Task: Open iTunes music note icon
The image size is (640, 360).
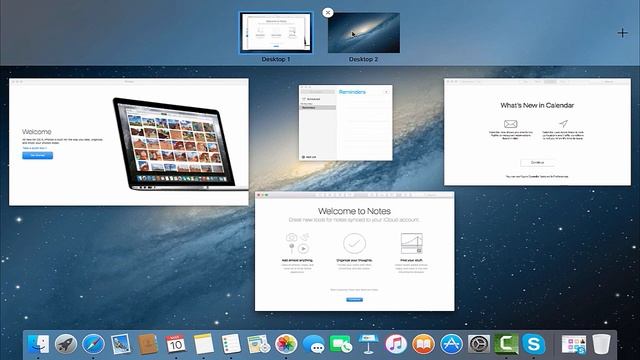Action: tap(396, 344)
